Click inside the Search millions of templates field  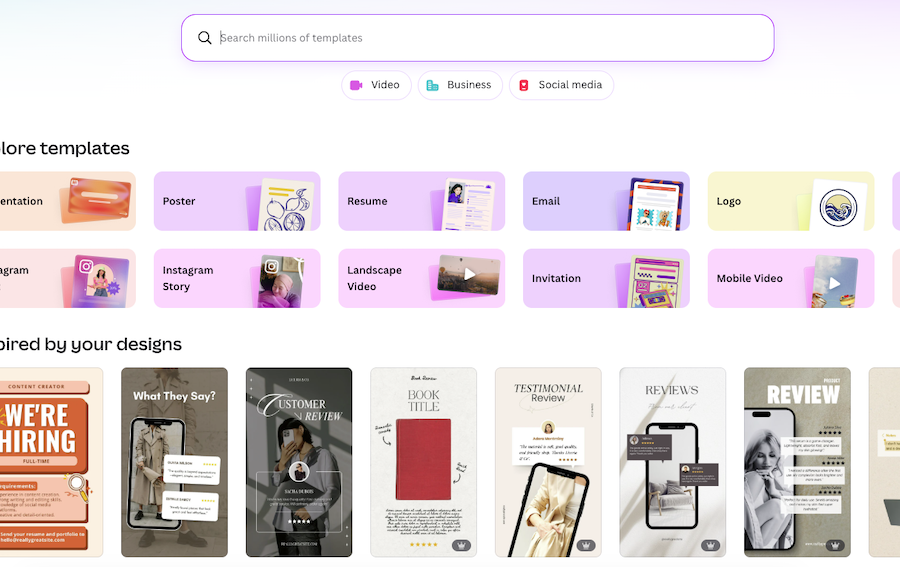(478, 38)
